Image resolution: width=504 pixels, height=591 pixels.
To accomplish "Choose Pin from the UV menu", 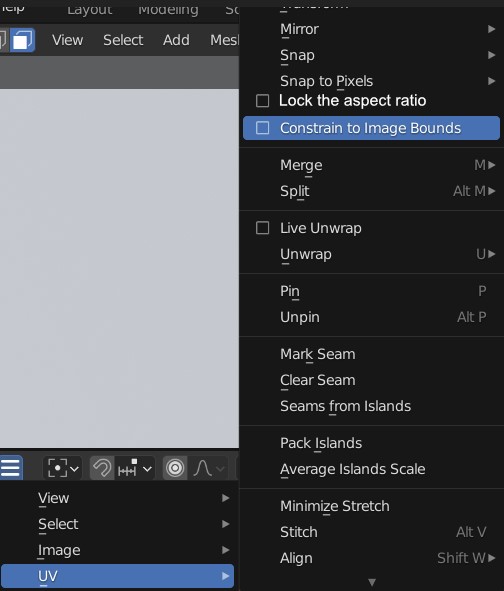I will point(371,291).
